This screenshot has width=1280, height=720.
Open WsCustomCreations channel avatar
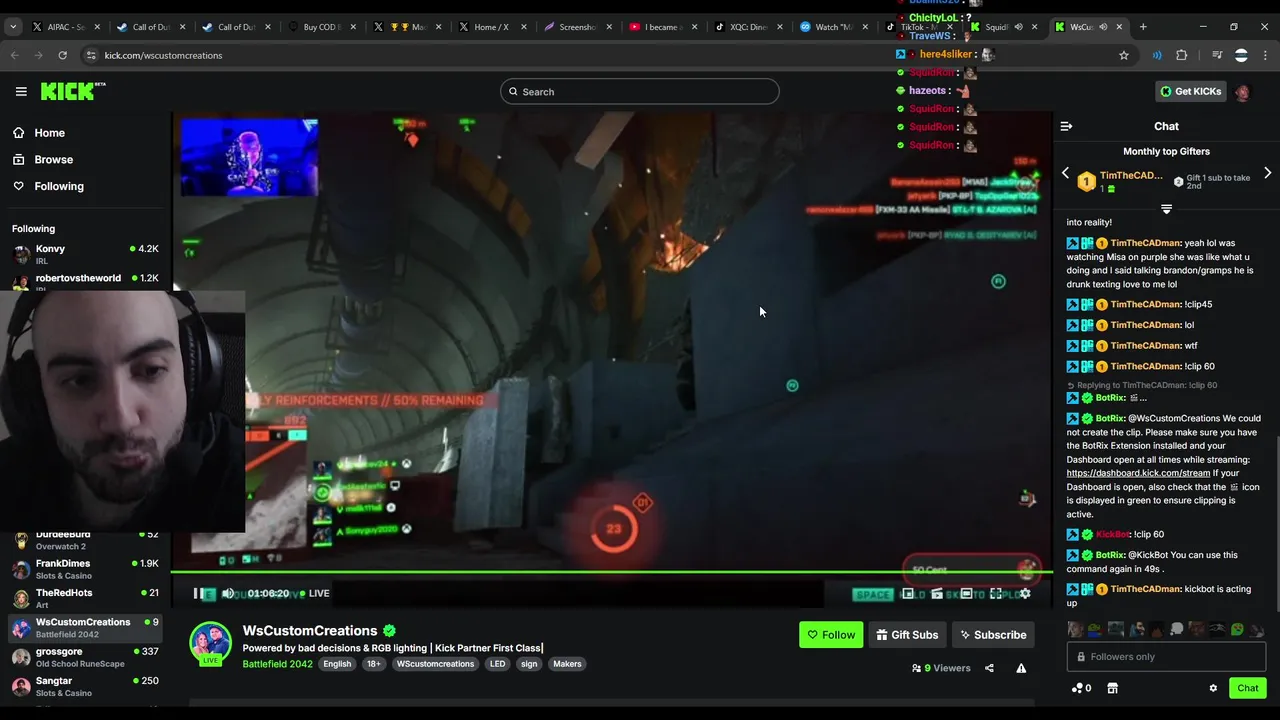pos(211,643)
